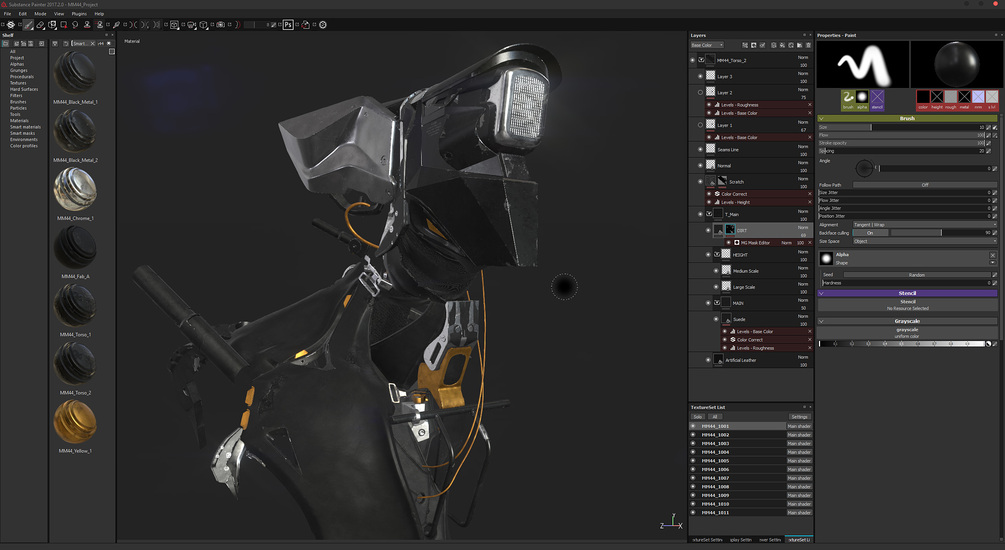This screenshot has width=1005, height=550.
Task: Open the Mode menu
Action: click(x=40, y=13)
